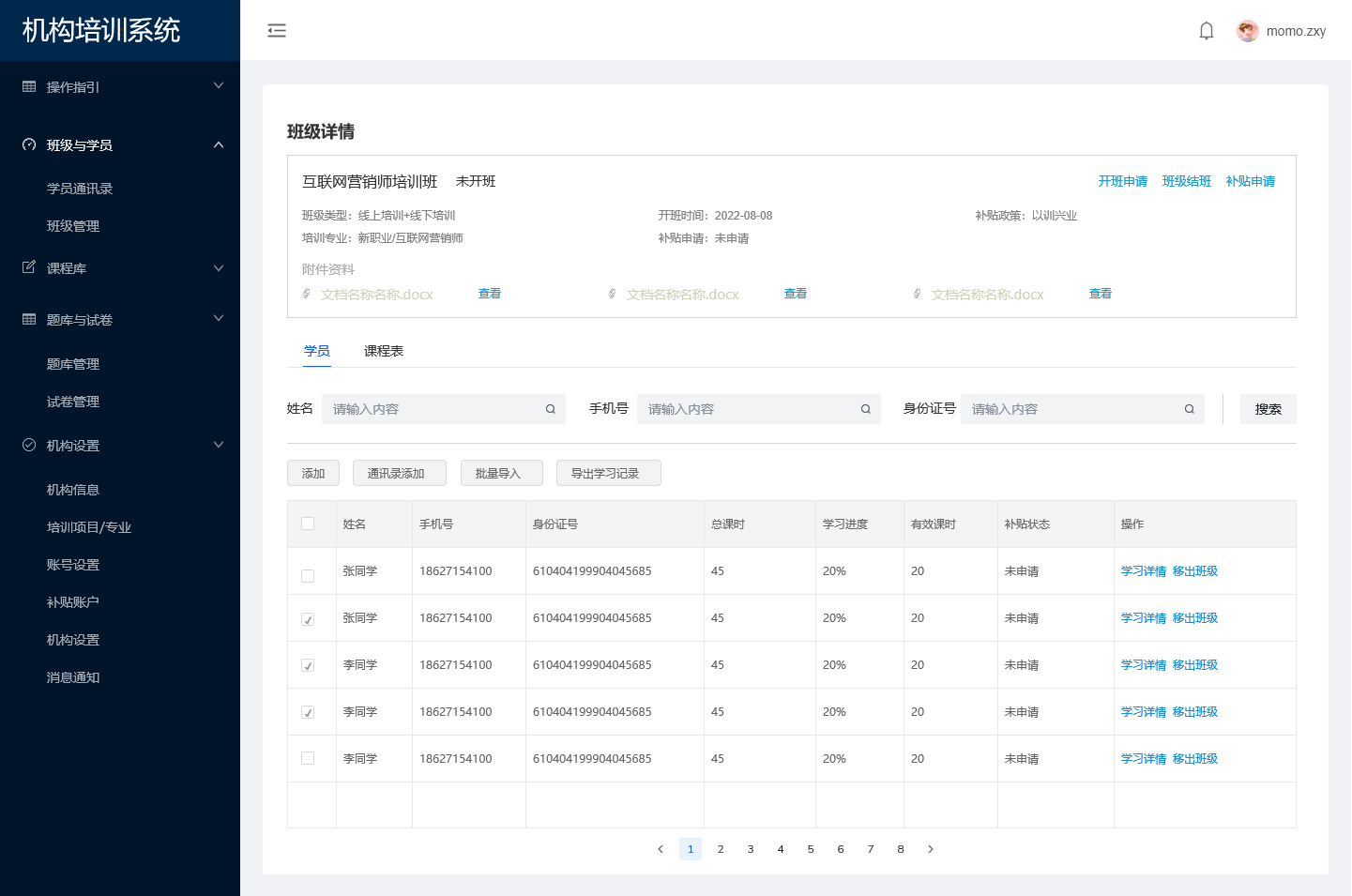Toggle the select-all checkbox in table header
1352x896 pixels.
tap(308, 524)
